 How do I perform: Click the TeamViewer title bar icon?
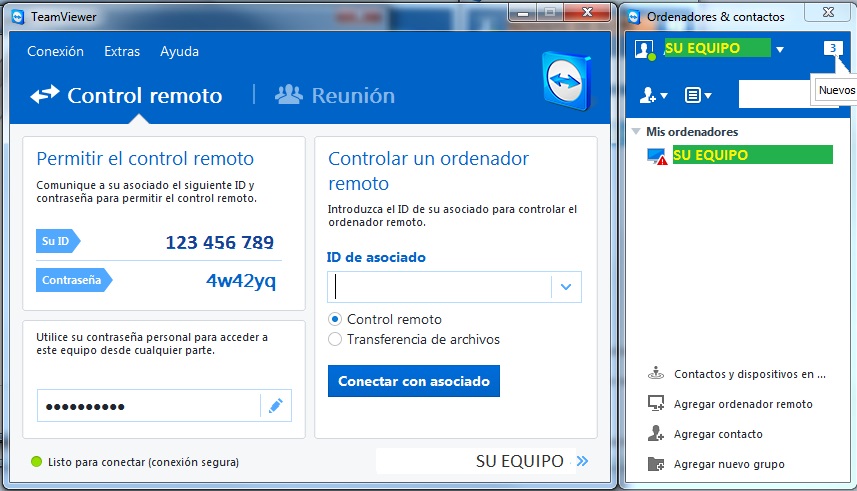click(x=18, y=17)
